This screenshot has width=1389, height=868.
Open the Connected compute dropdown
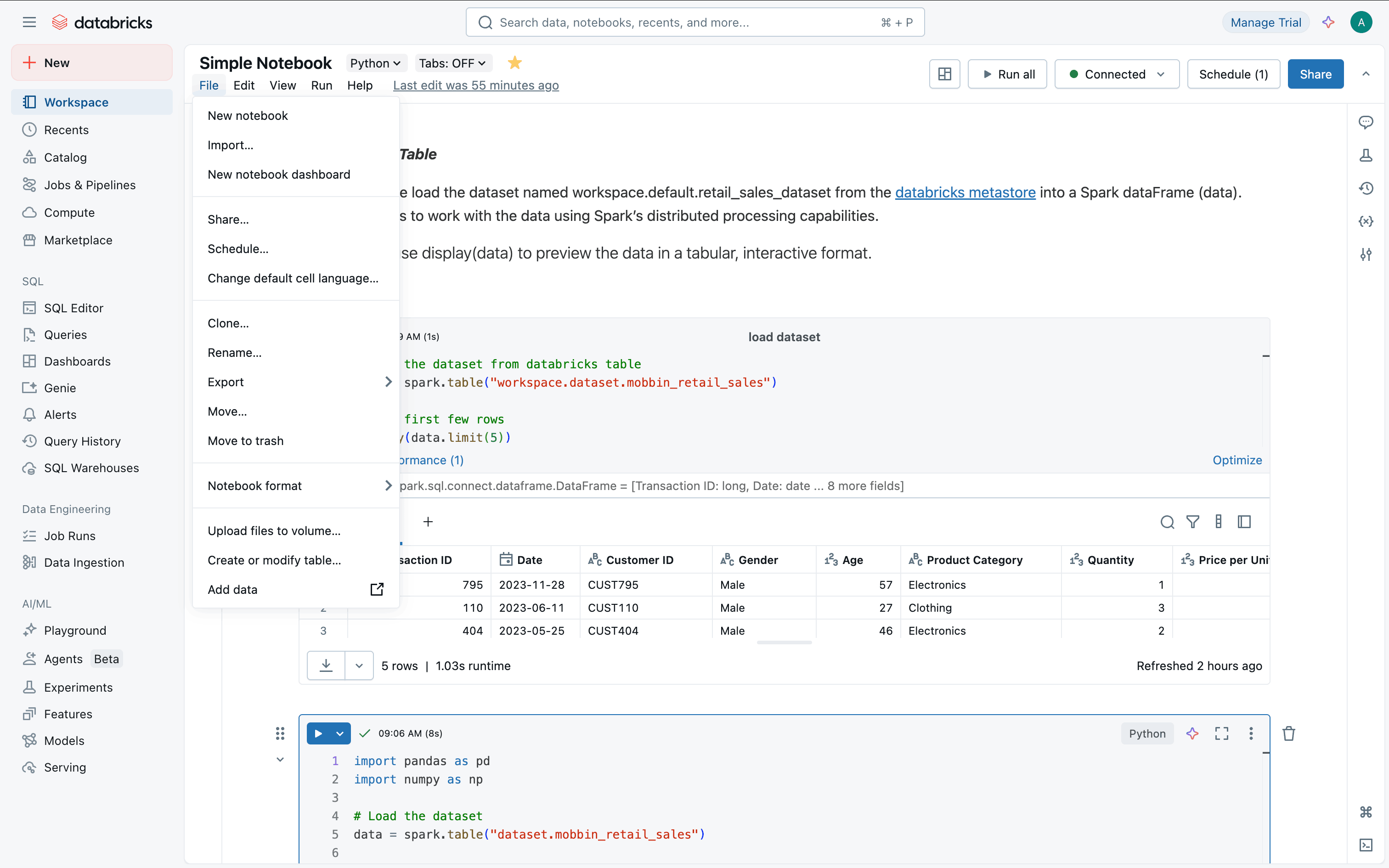tap(1116, 74)
